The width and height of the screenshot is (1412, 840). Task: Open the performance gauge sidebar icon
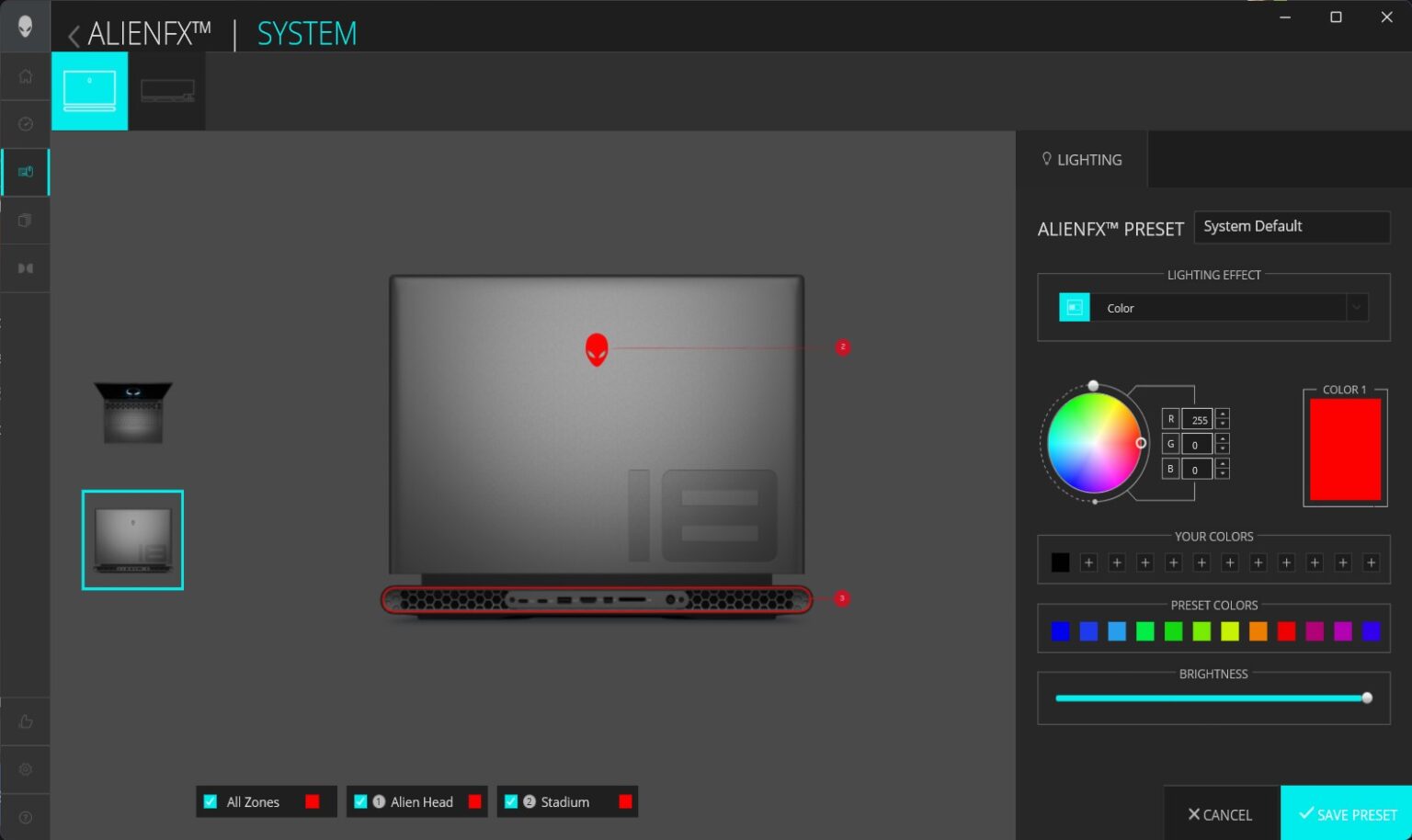point(25,124)
